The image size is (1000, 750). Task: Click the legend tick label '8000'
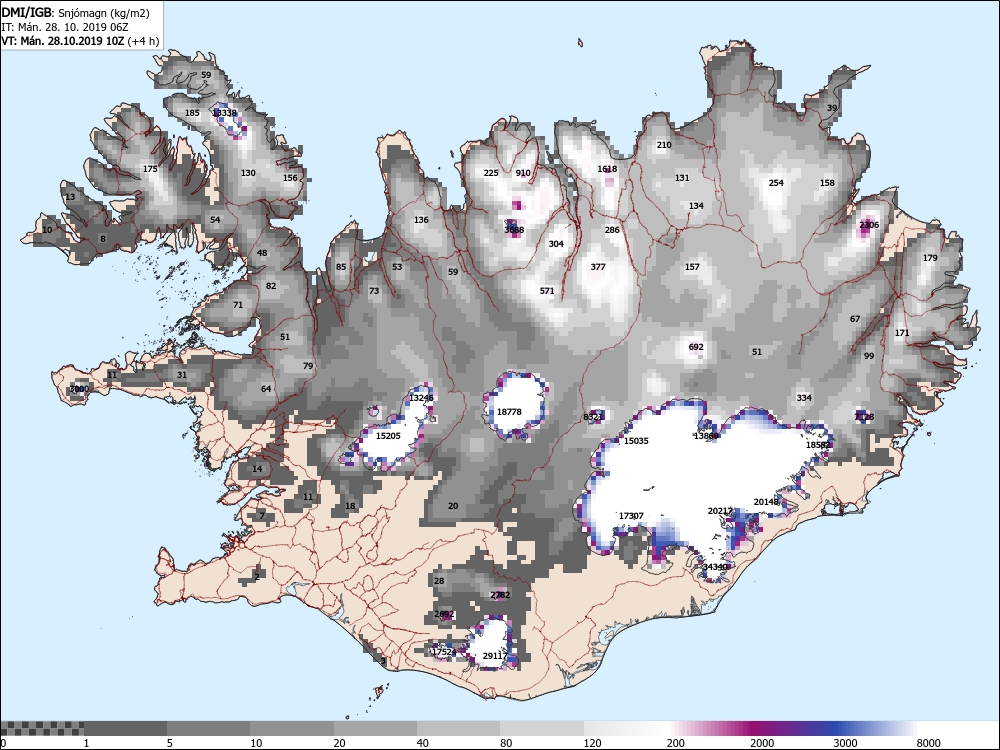928,743
